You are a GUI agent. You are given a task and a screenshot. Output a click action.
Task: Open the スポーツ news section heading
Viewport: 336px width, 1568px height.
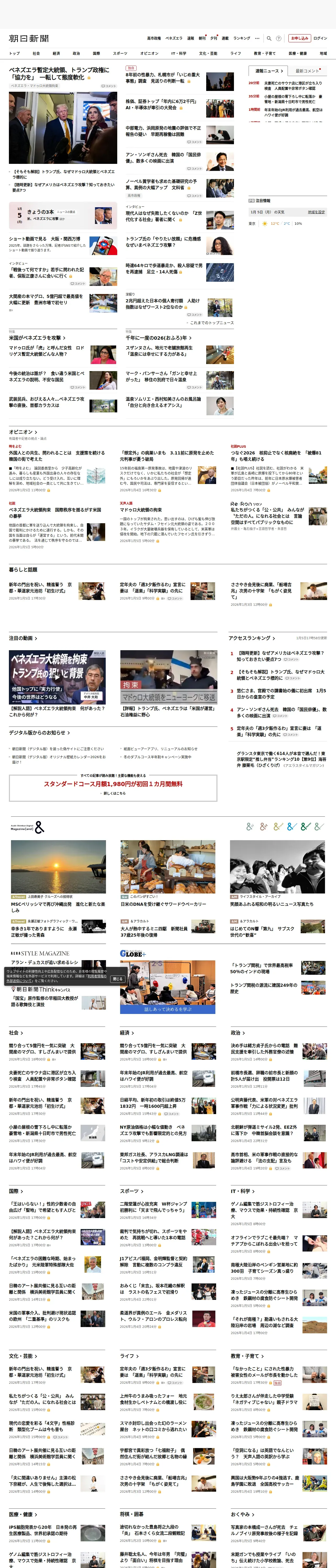[132, 1191]
